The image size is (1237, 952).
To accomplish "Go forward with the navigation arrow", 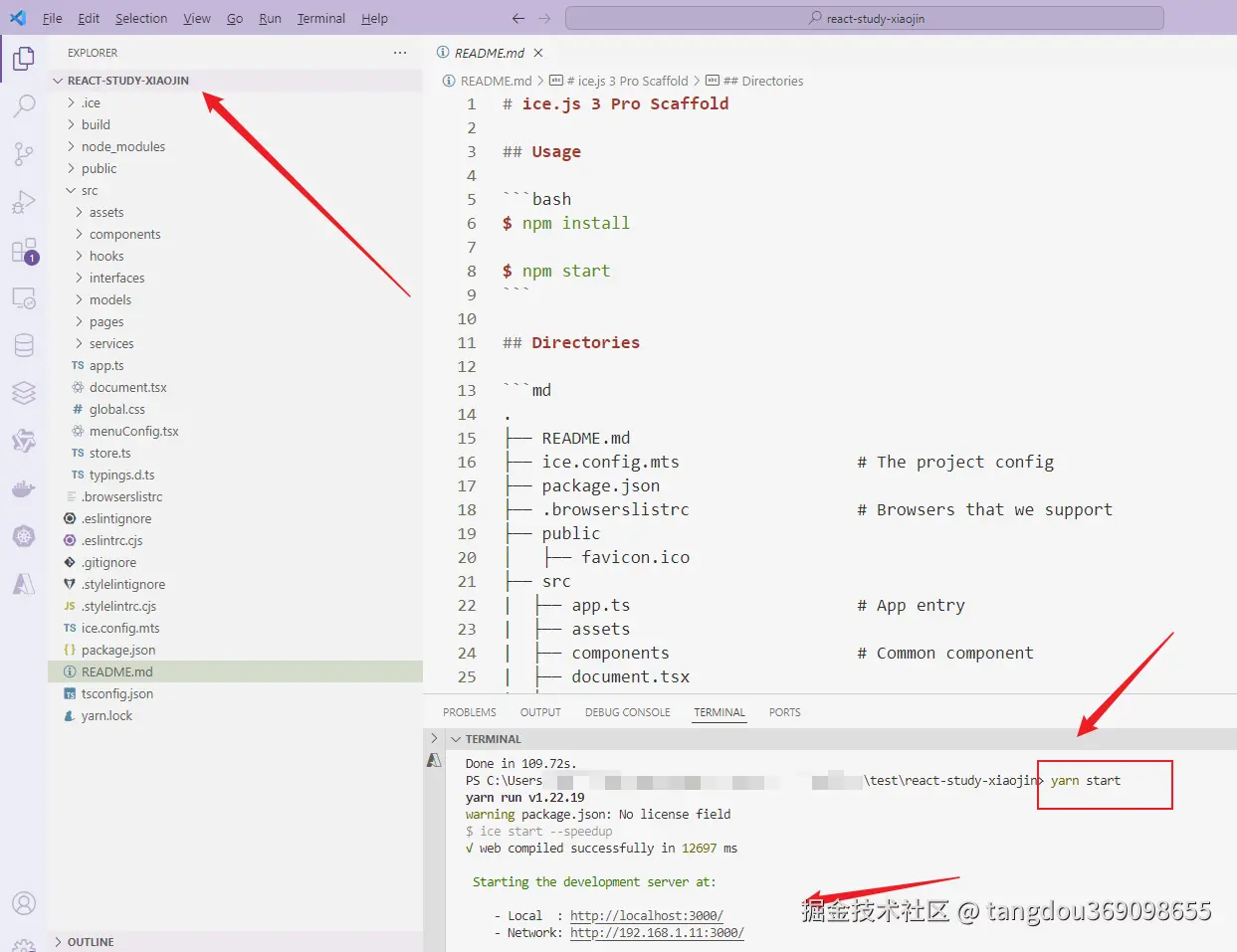I will (544, 18).
